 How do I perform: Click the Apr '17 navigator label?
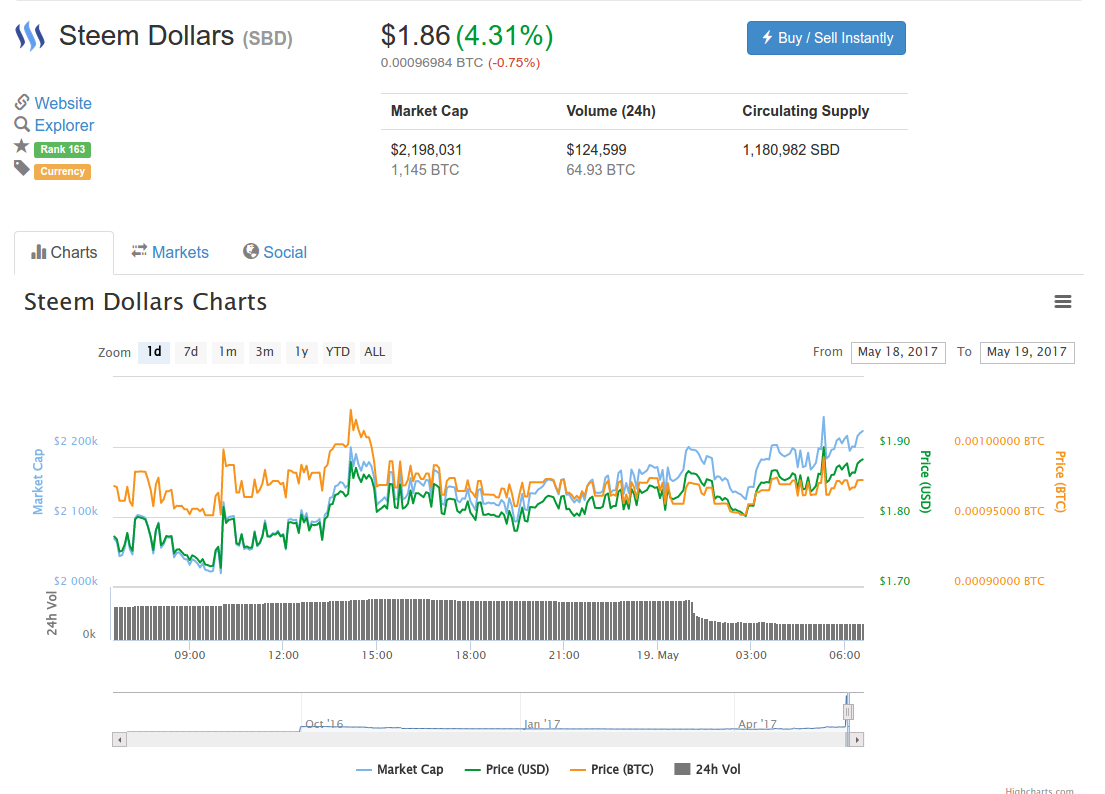pos(758,724)
